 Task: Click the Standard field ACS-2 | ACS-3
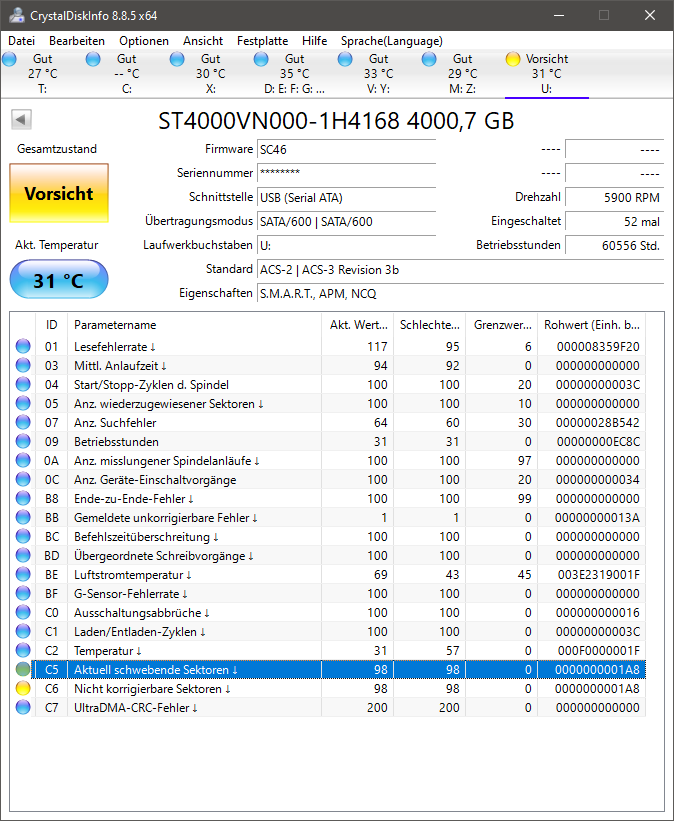point(461,270)
